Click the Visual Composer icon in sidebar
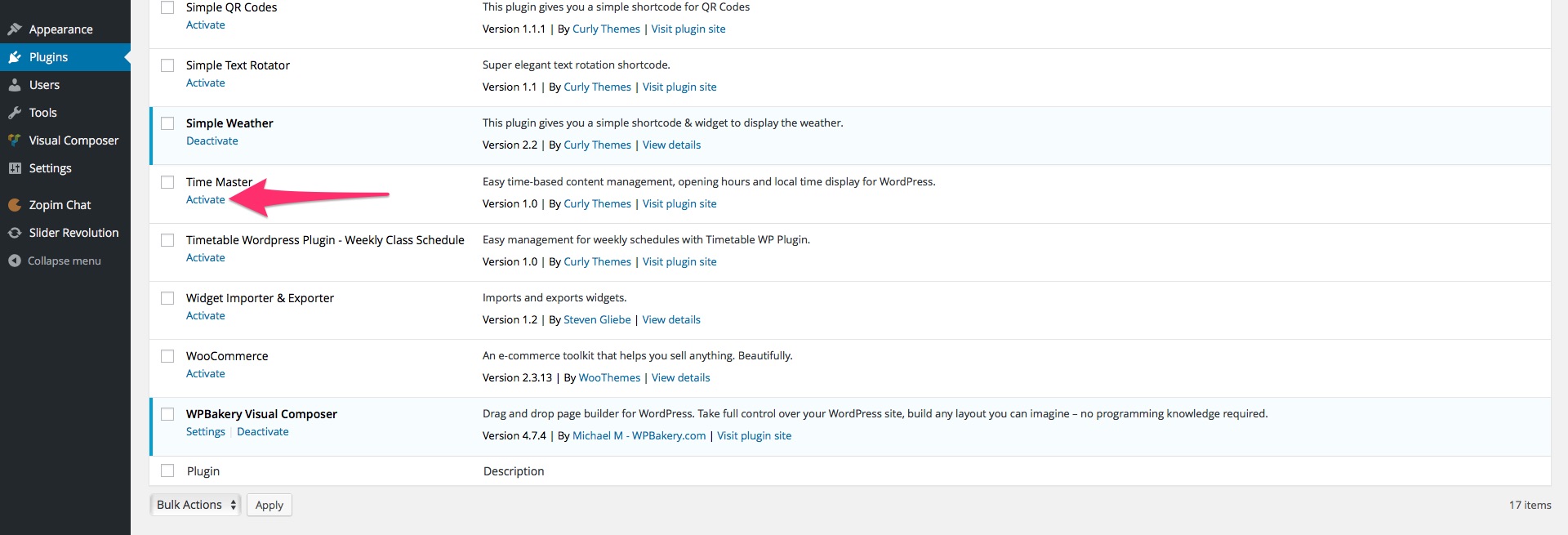The image size is (1568, 535). point(15,140)
